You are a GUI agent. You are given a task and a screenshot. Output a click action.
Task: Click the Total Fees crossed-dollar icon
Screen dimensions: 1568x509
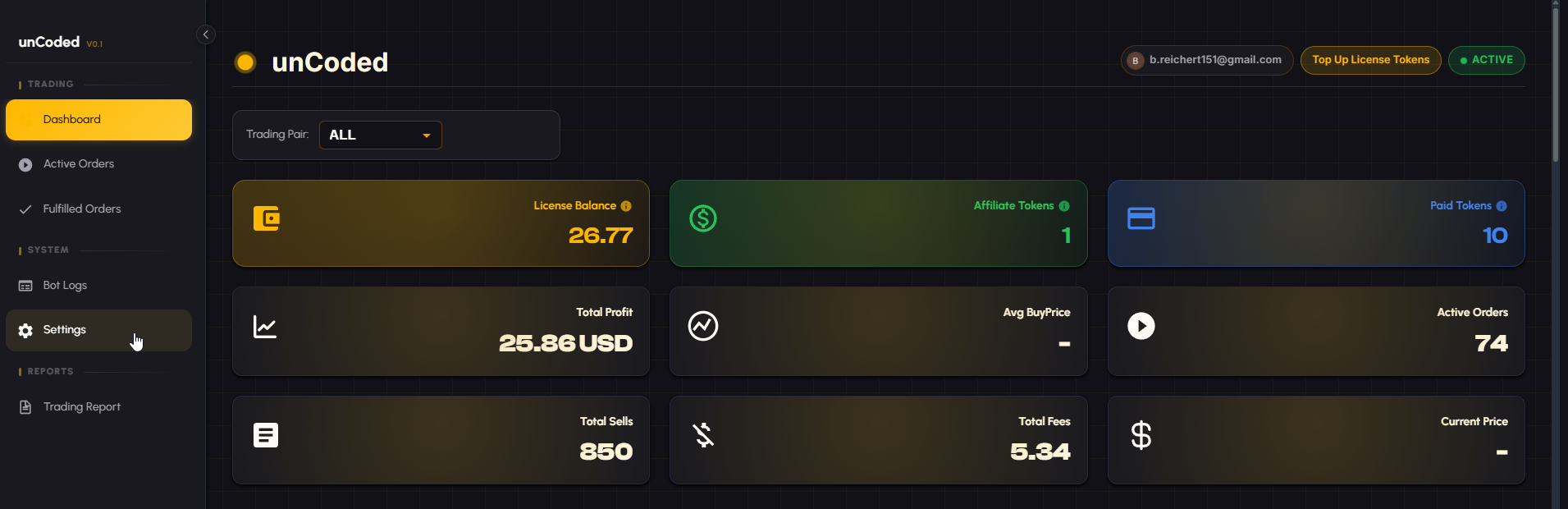point(703,435)
